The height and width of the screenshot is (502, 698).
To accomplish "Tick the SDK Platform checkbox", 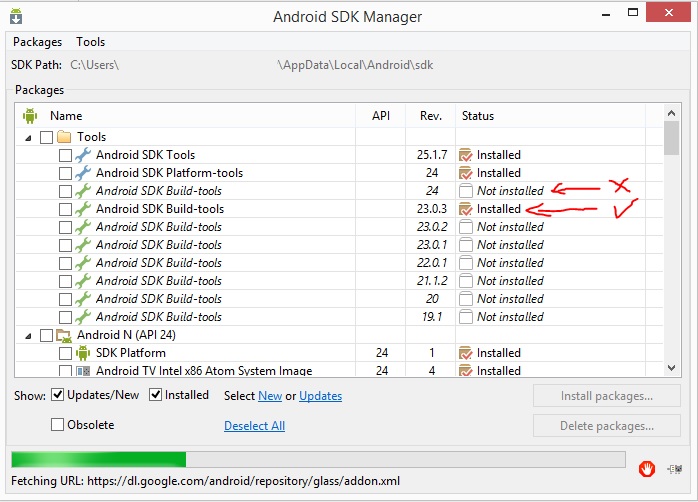I will 65,353.
